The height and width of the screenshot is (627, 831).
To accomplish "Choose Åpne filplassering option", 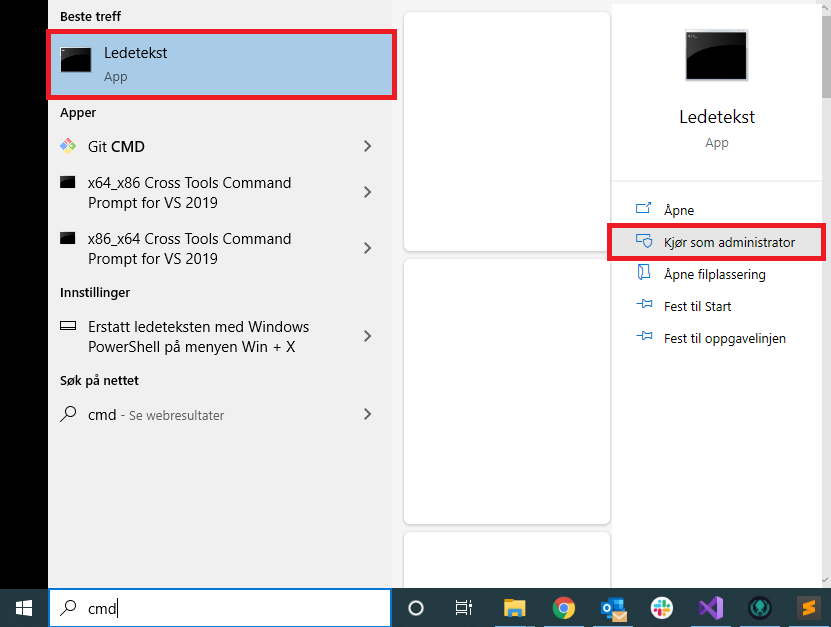I will (716, 274).
